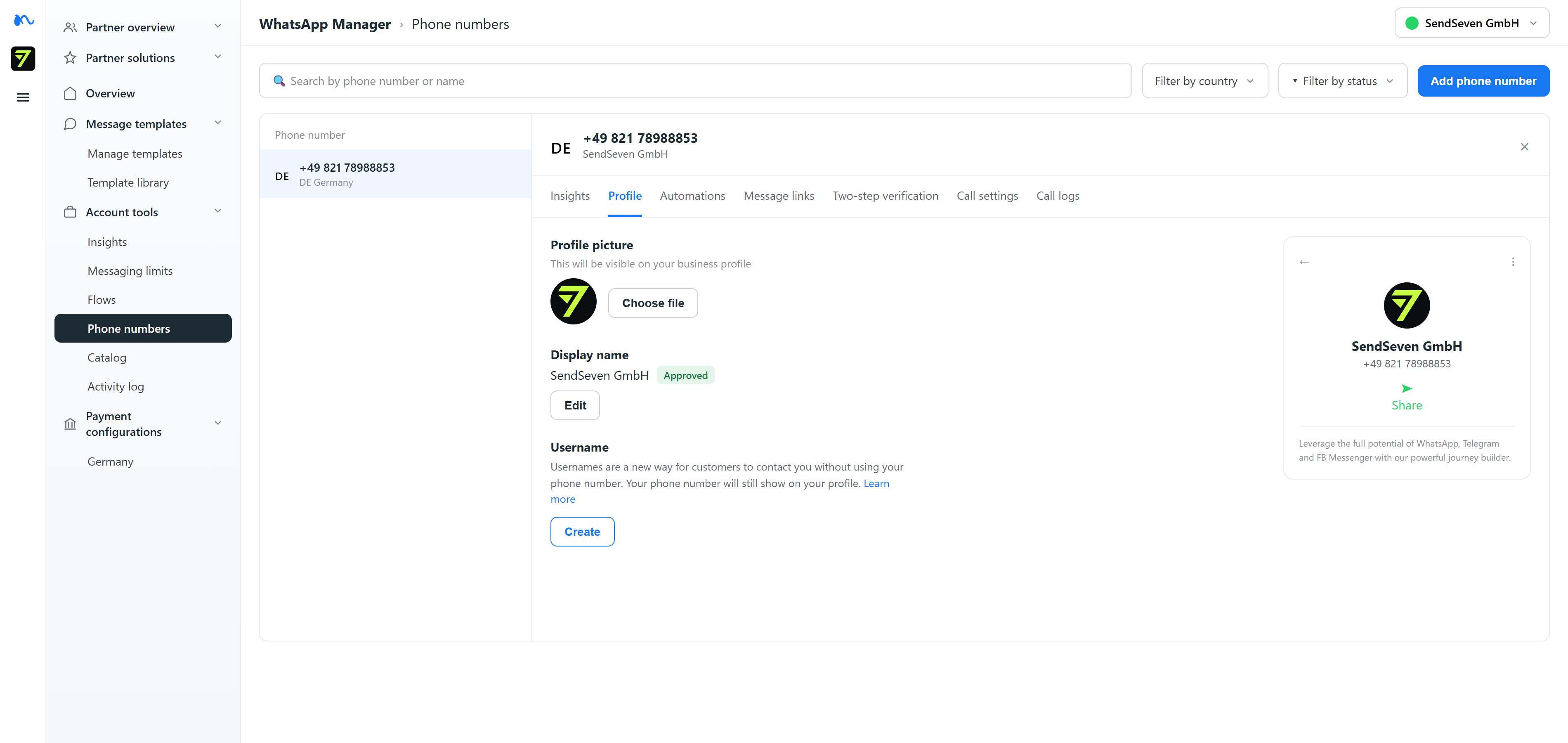The image size is (1568, 743).
Task: Toggle the hamburger menu icon
Action: tap(23, 97)
